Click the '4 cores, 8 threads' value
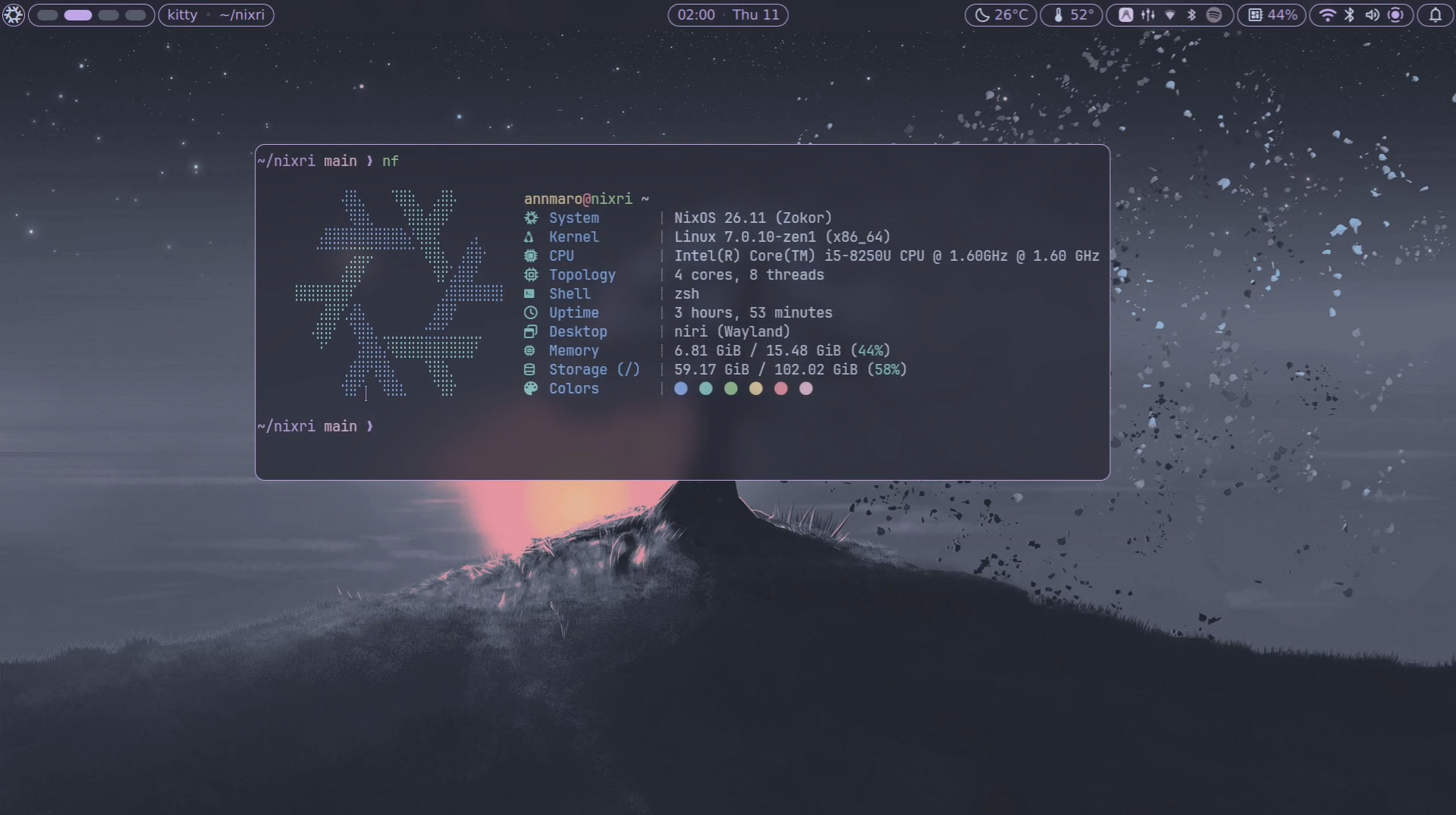Image resolution: width=1456 pixels, height=815 pixels. point(748,275)
